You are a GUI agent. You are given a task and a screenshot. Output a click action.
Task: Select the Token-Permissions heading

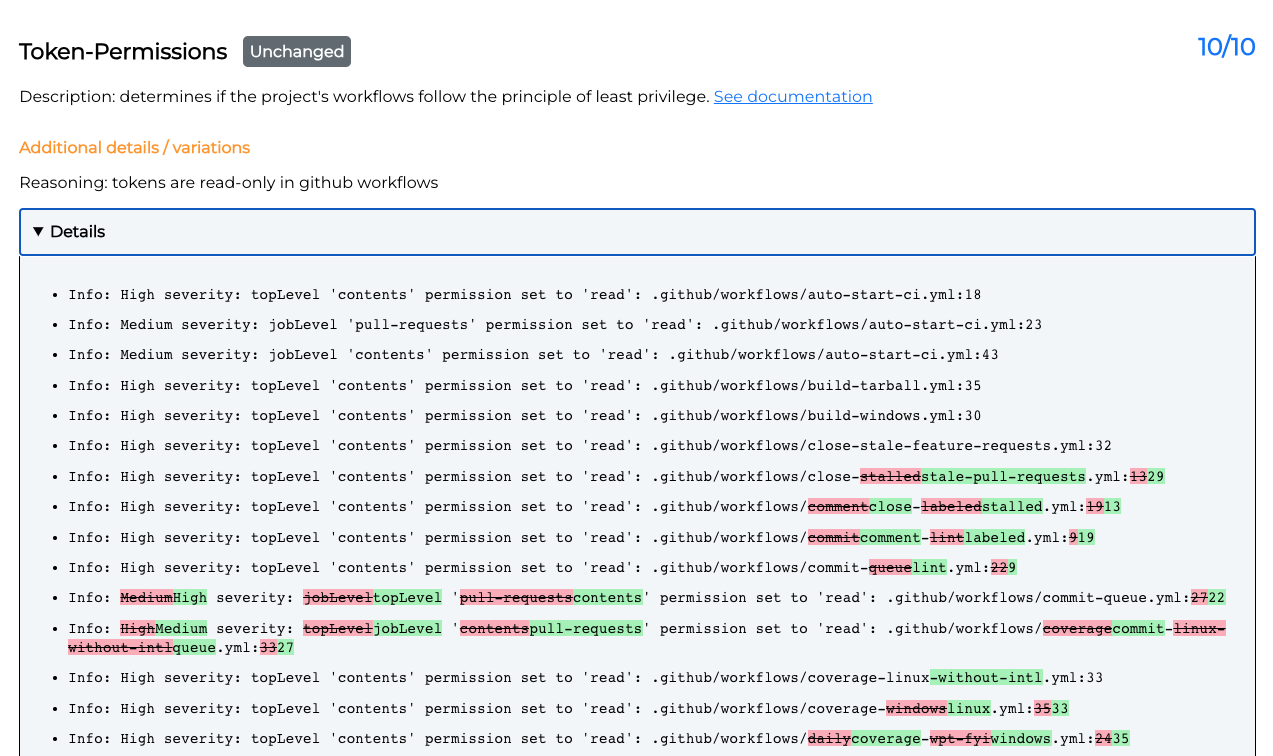click(123, 52)
